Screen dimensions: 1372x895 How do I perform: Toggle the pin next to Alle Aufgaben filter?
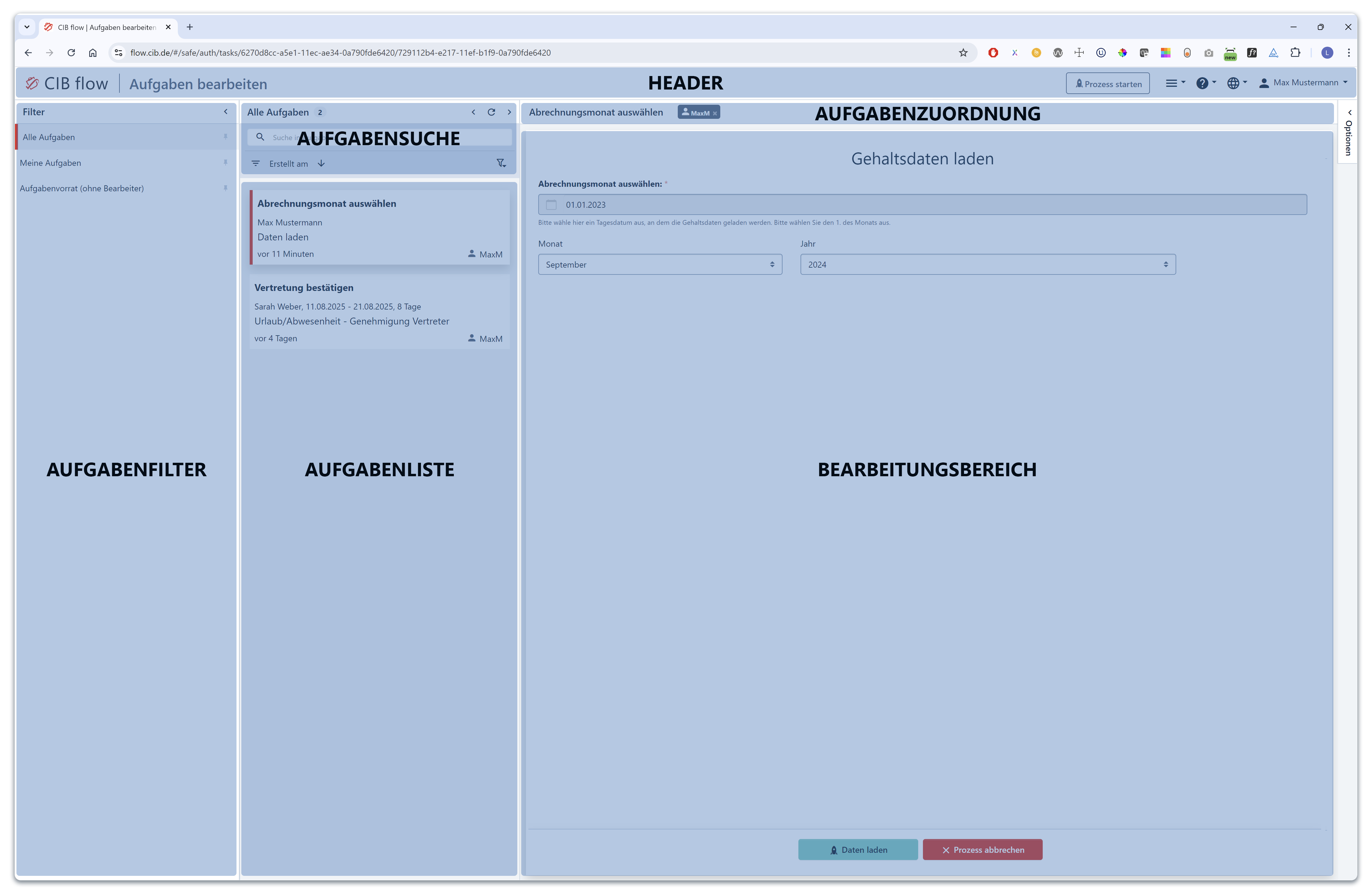pyautogui.click(x=225, y=137)
